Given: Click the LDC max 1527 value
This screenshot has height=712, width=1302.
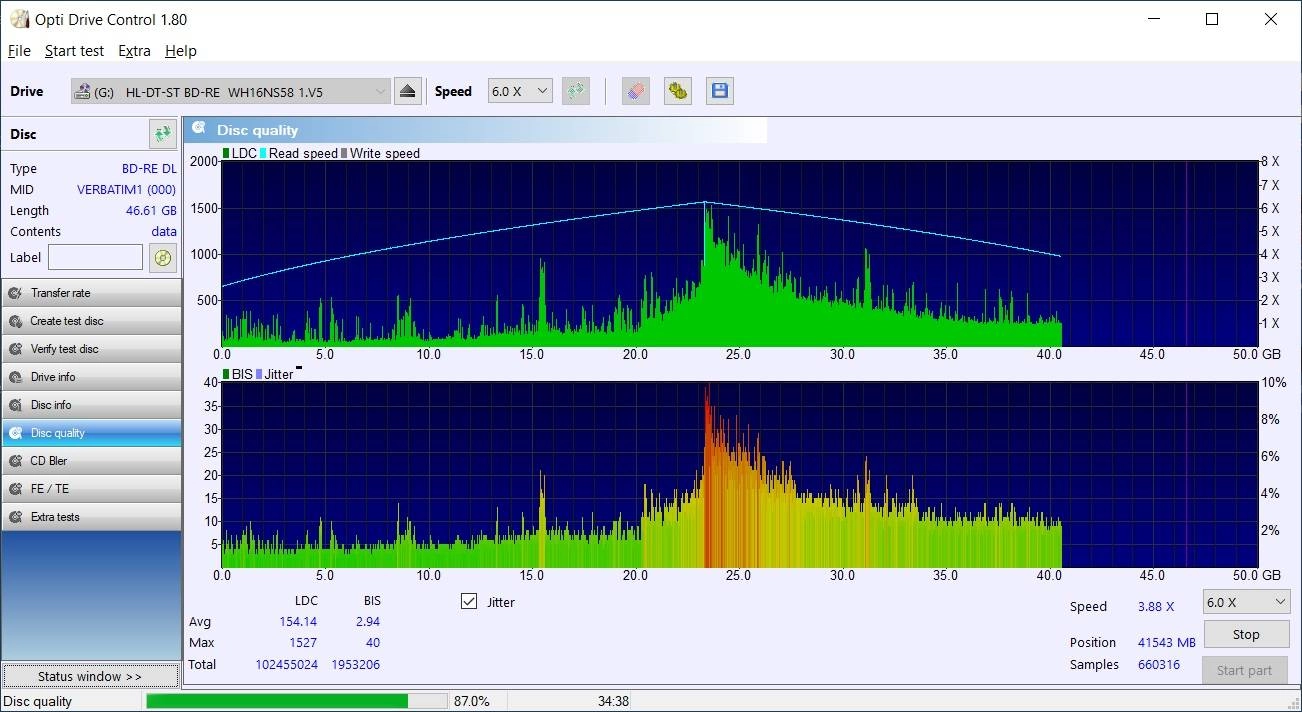Looking at the screenshot, I should [x=303, y=643].
